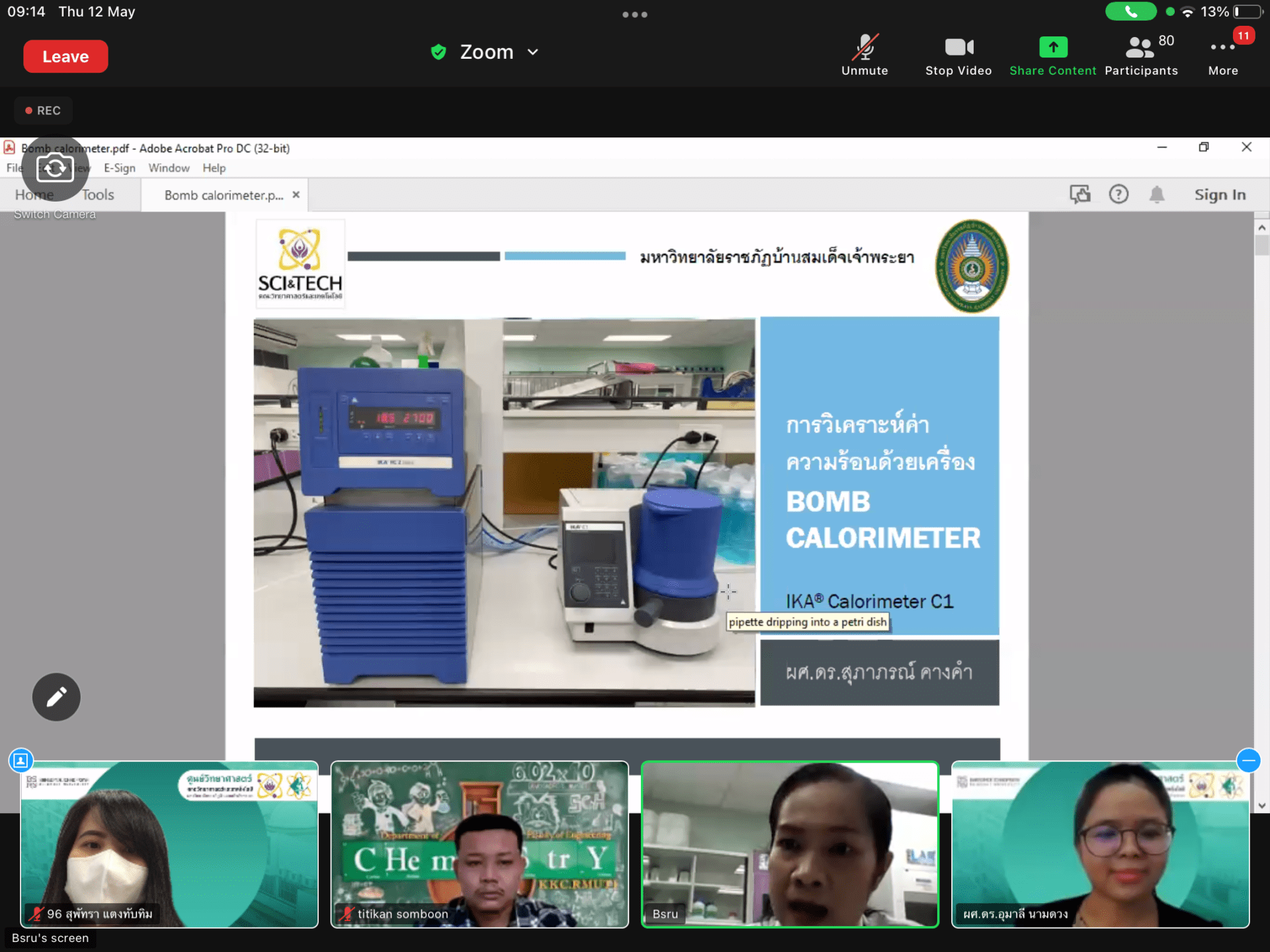
Task: Switch to the Tools tab in Acrobat
Action: point(98,194)
